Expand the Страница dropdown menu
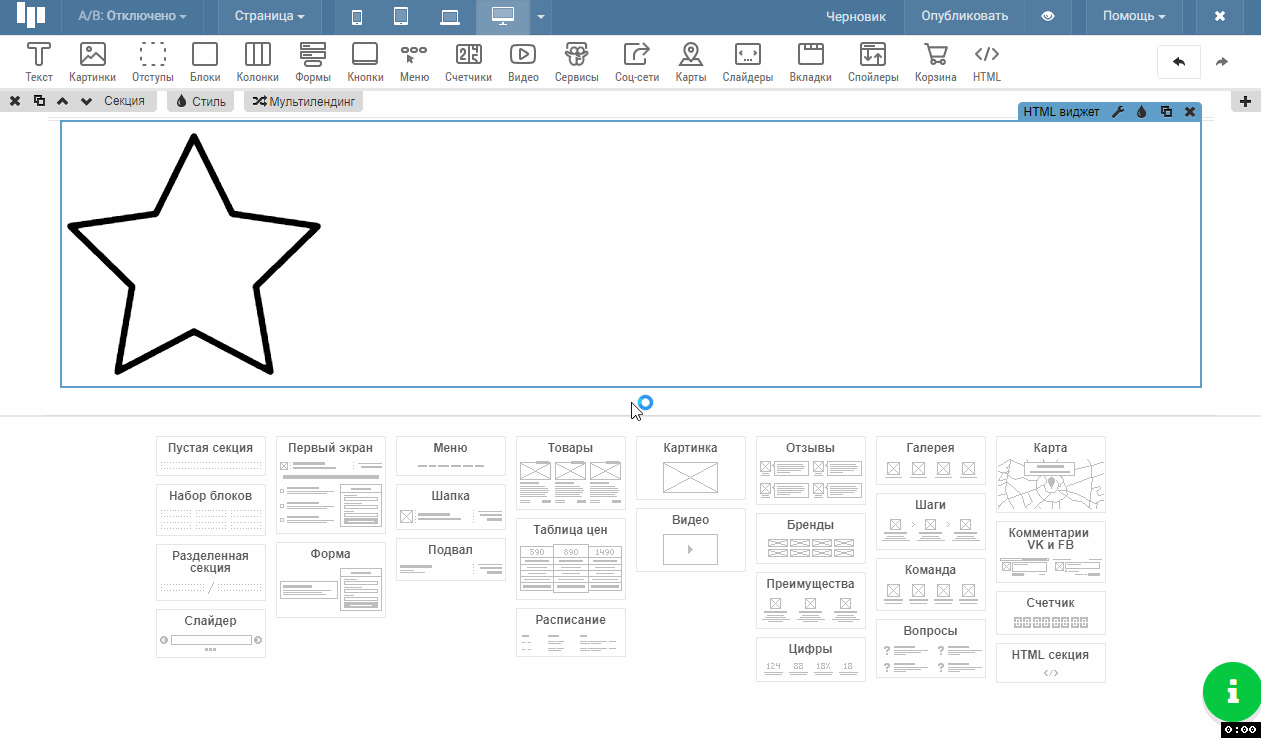 click(x=269, y=16)
